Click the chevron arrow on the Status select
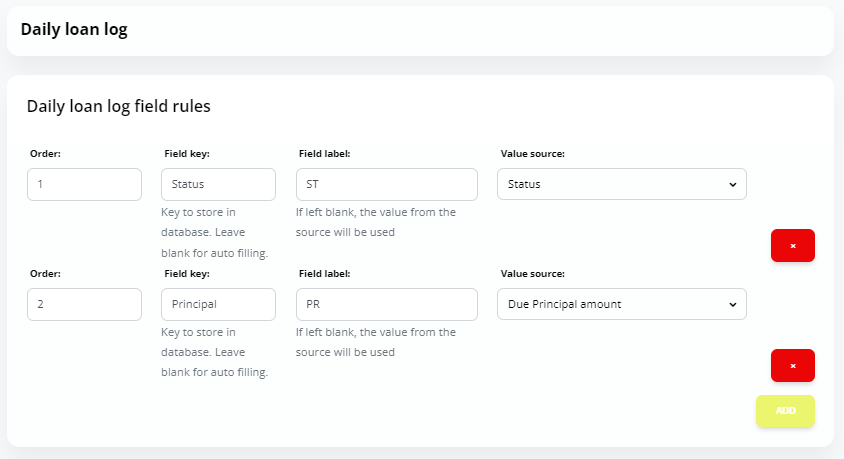844x459 pixels. click(733, 185)
